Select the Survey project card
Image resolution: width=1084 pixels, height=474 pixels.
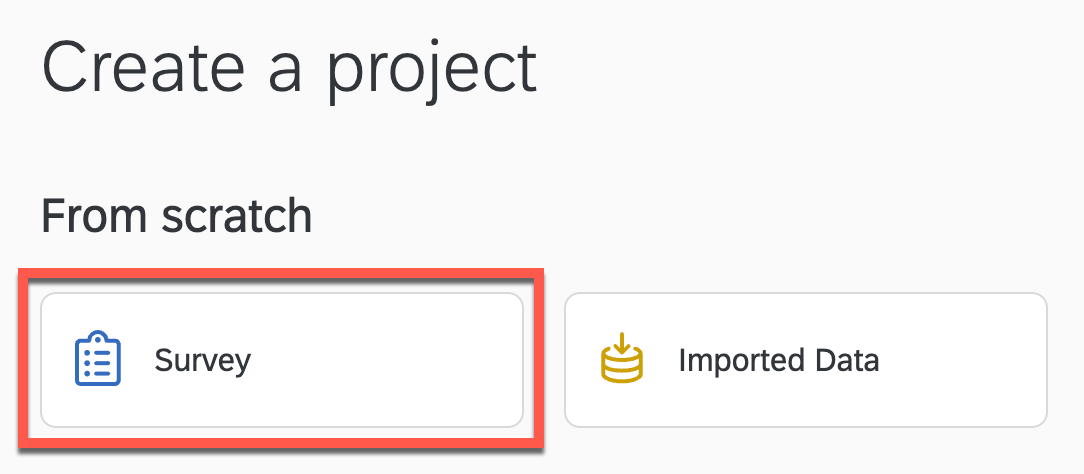point(281,360)
